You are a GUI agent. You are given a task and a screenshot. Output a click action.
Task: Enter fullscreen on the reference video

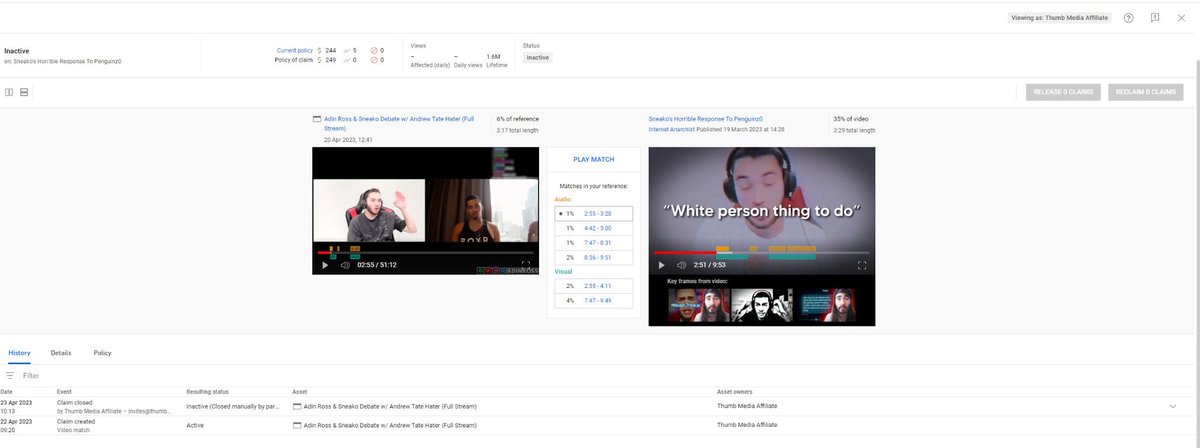click(x=526, y=265)
